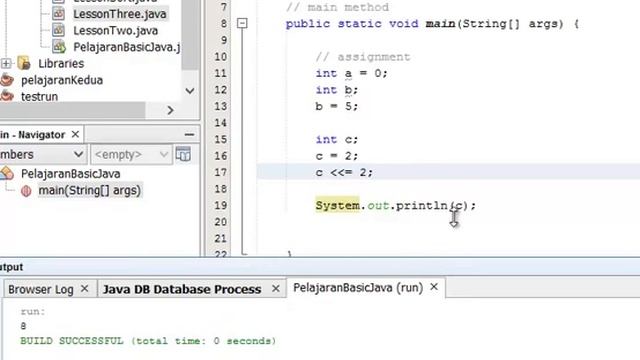Click the line 'c = 2;'
640x360 pixels.
click(336, 156)
